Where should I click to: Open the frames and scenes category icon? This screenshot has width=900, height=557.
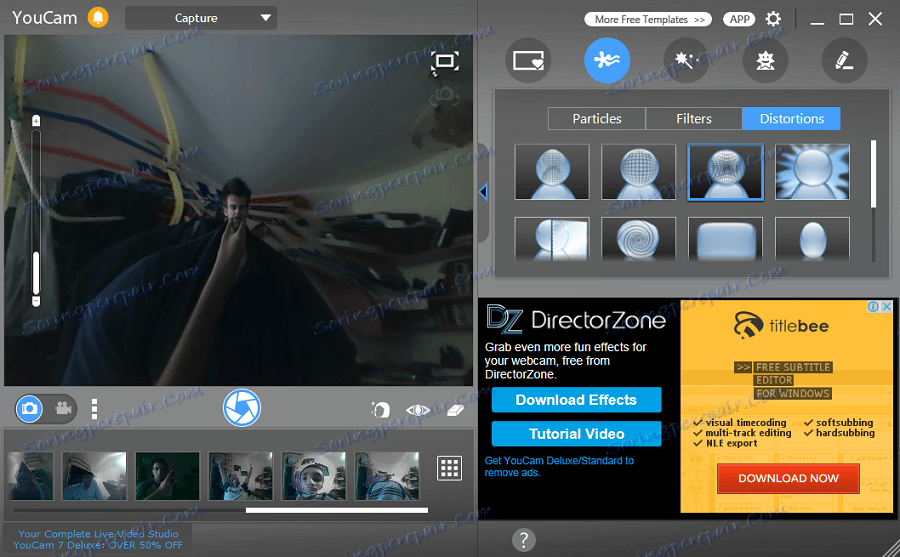pos(528,60)
